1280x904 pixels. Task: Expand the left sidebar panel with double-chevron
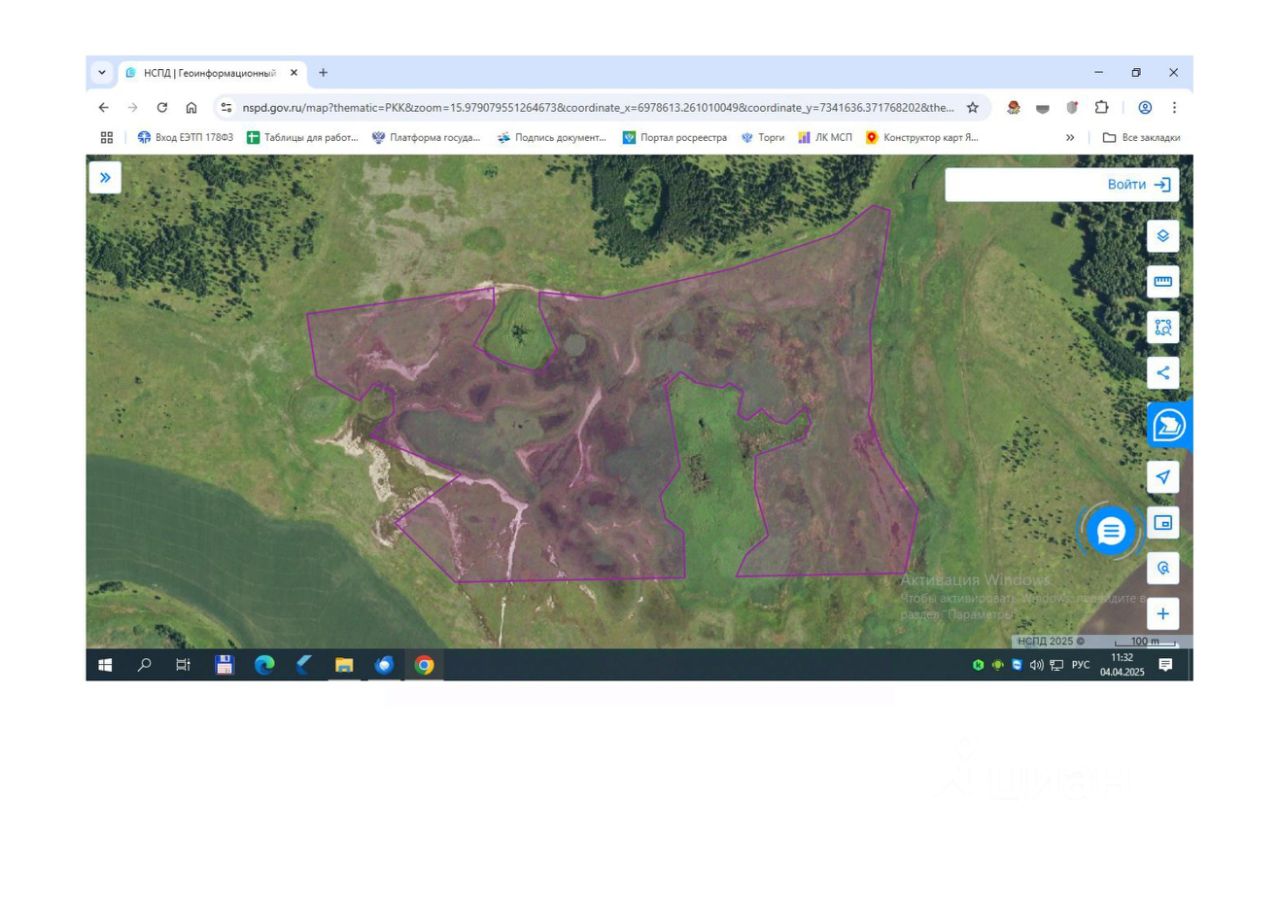[x=104, y=178]
